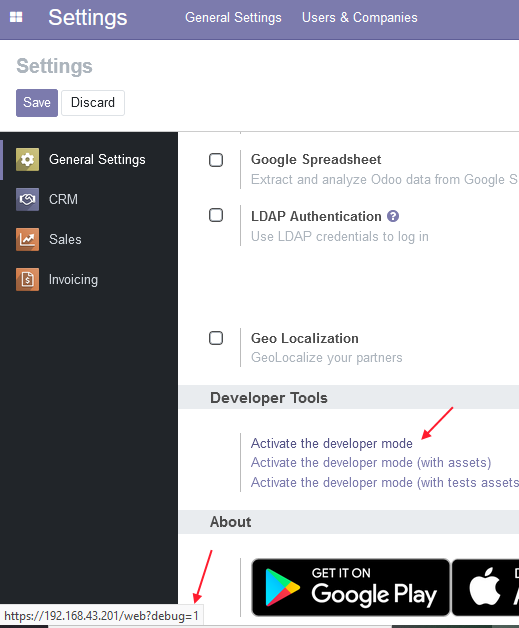Select the CRM sidebar label
The height and width of the screenshot is (628, 519).
(63, 199)
